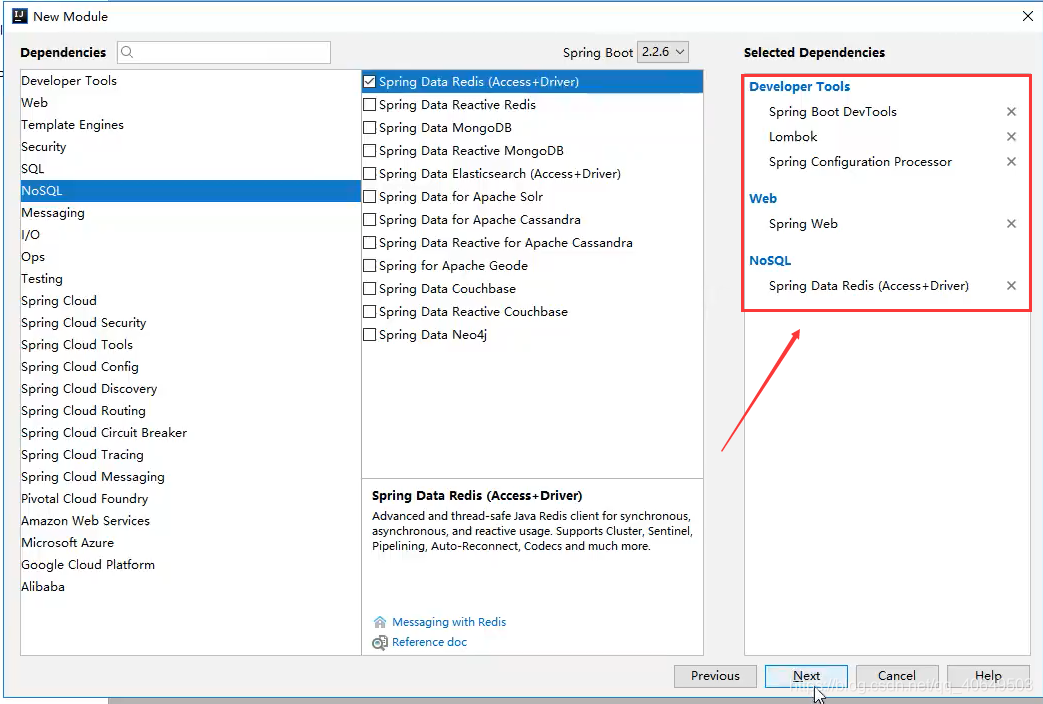Select the Alibaba category

(190, 586)
